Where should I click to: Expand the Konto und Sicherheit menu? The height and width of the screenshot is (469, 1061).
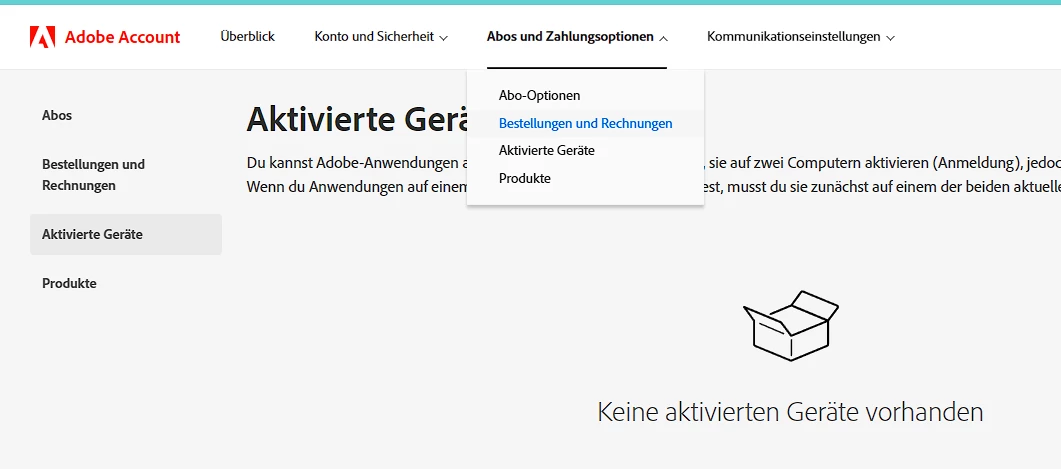(381, 37)
